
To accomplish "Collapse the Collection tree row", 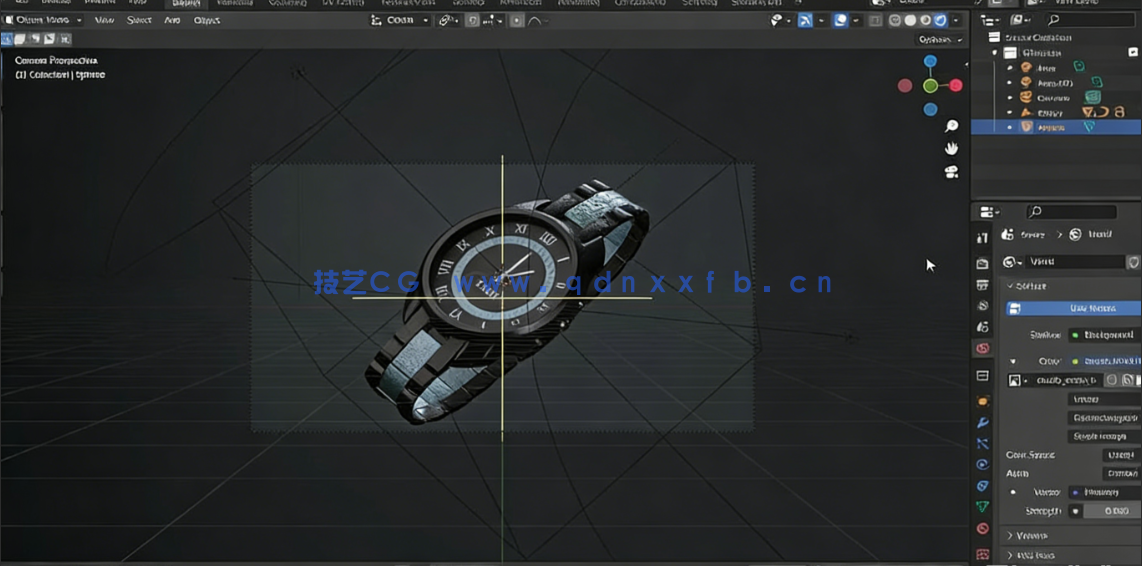I will point(995,52).
